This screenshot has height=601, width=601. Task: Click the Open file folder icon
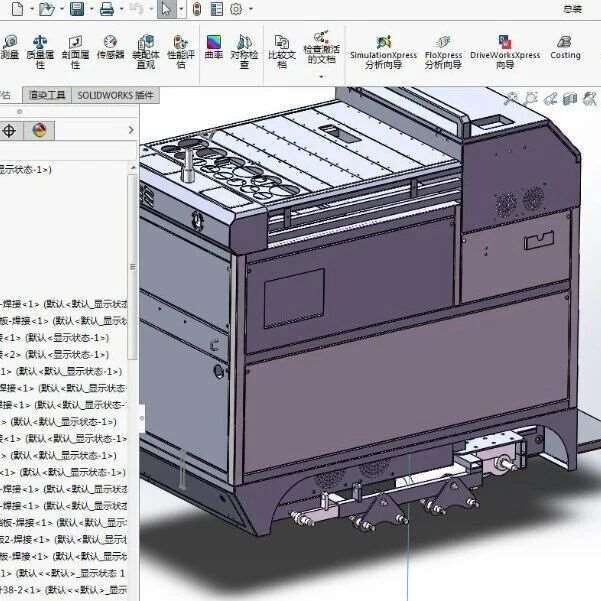[x=47, y=8]
